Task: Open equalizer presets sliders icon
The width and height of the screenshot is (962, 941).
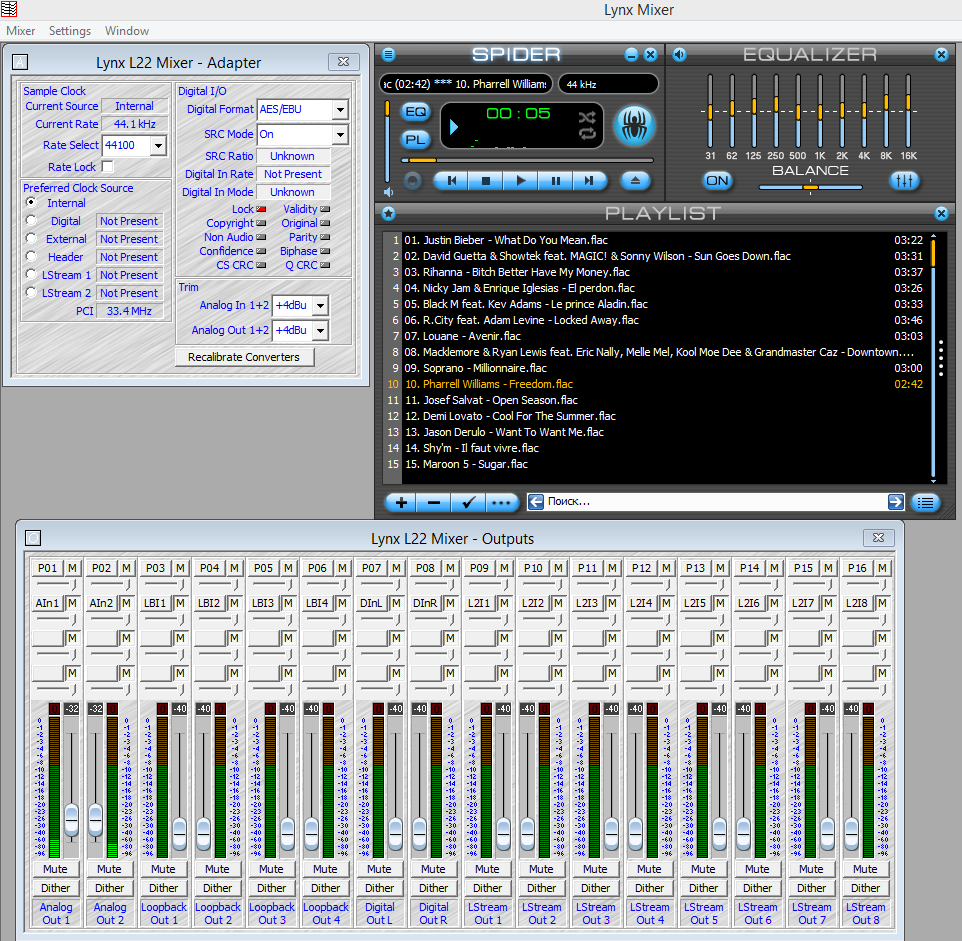Action: click(904, 181)
